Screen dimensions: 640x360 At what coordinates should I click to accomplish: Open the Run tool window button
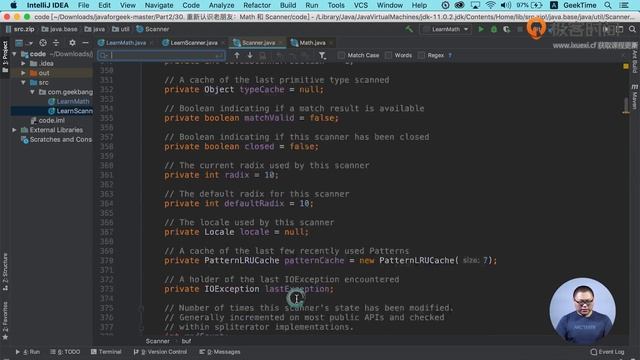tap(27, 351)
